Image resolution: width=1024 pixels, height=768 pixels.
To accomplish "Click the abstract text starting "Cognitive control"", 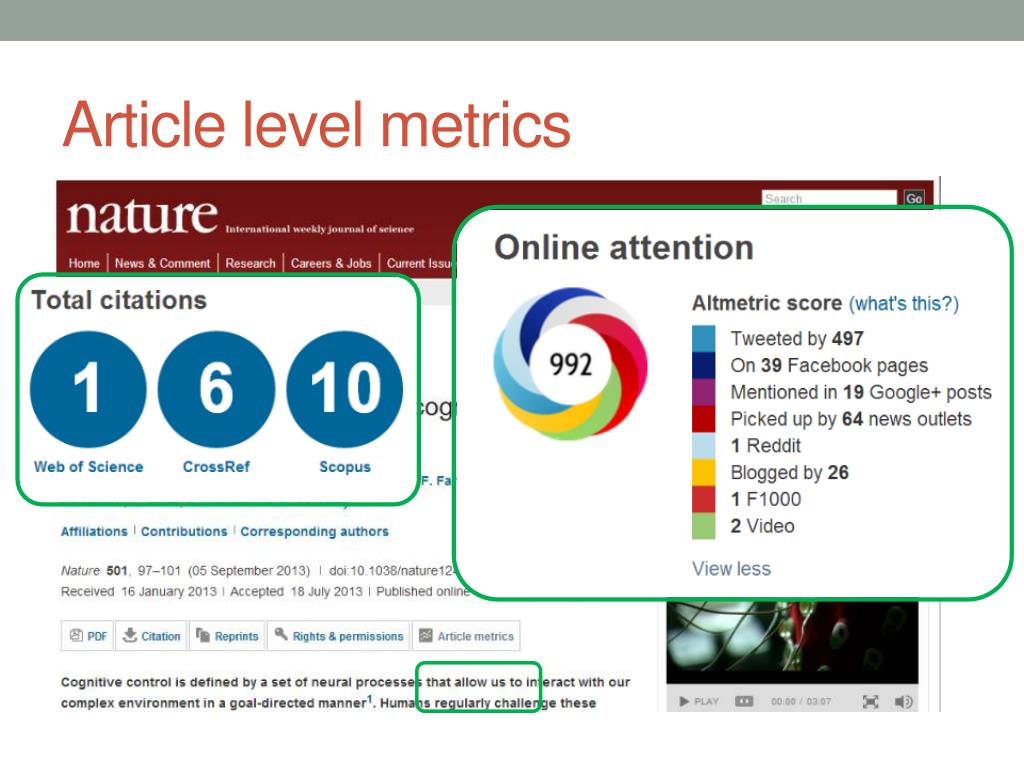I will click(x=345, y=692).
